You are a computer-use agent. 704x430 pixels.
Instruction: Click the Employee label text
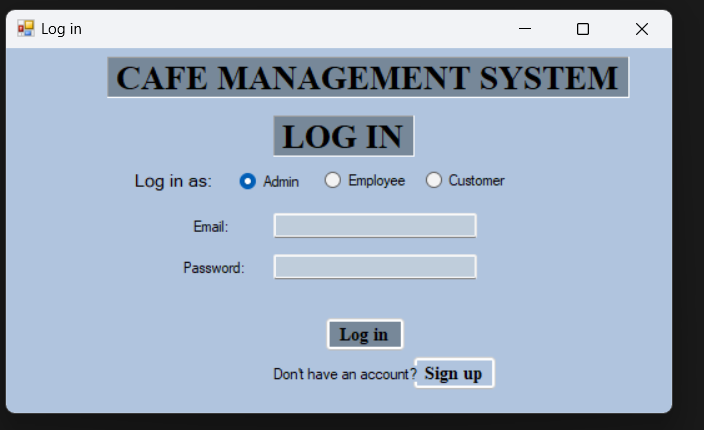click(x=376, y=180)
